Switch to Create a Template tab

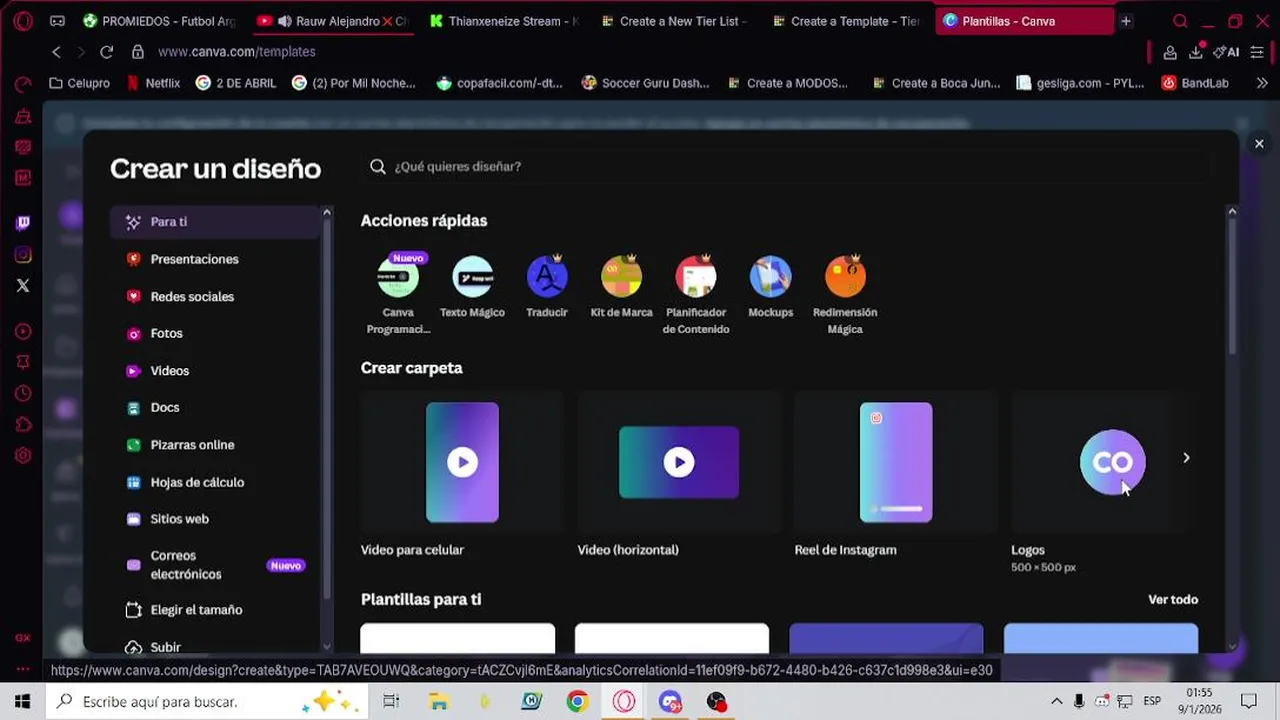click(x=846, y=21)
